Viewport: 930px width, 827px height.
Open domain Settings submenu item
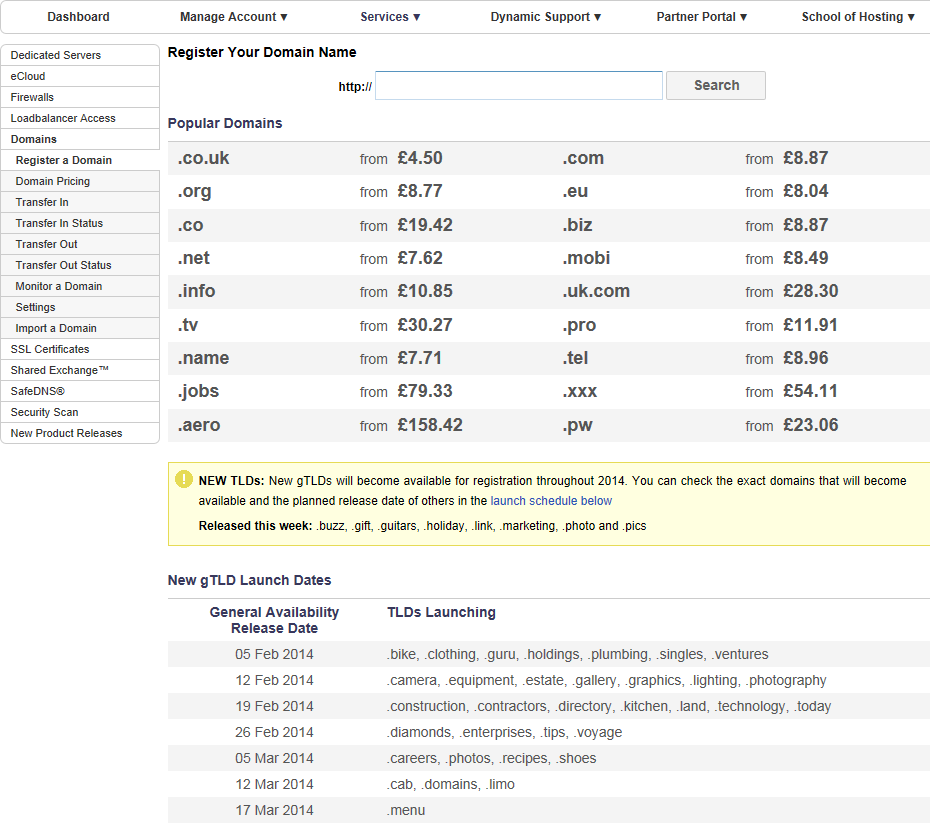pyautogui.click(x=80, y=307)
